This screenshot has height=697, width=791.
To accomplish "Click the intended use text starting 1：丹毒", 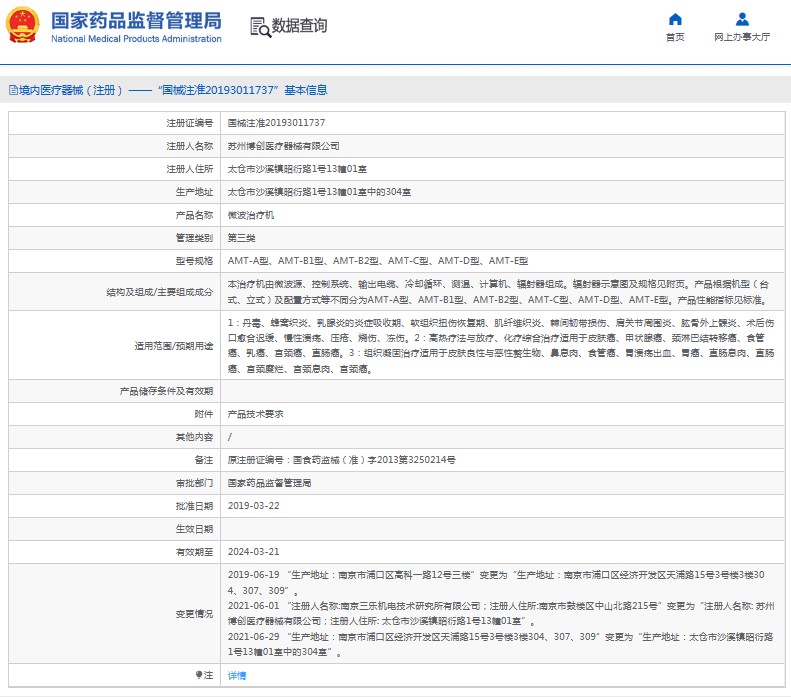I will click(501, 345).
